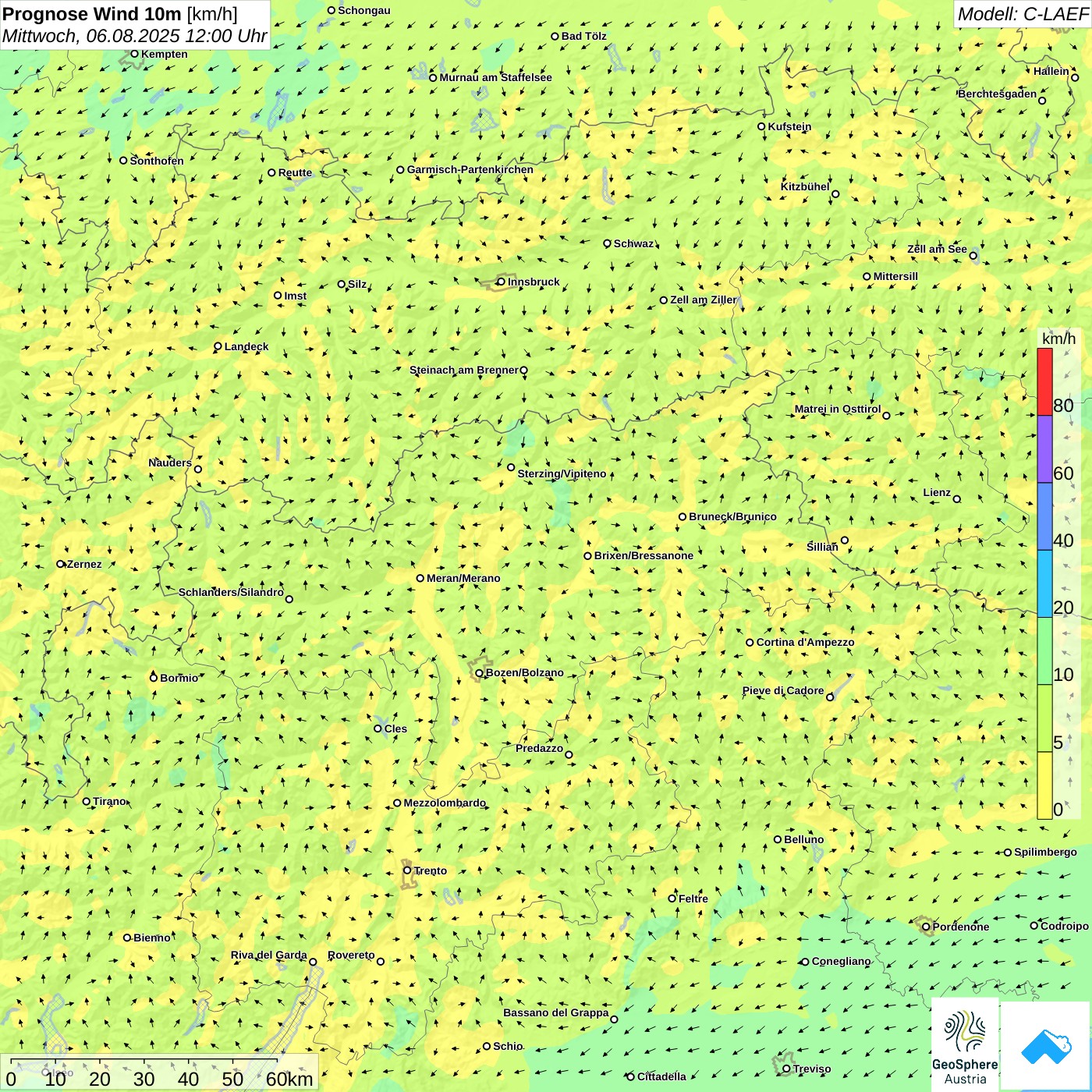1092x1092 pixels.
Task: Click the 'Prognose Wind 10m' title
Action: 92,13
